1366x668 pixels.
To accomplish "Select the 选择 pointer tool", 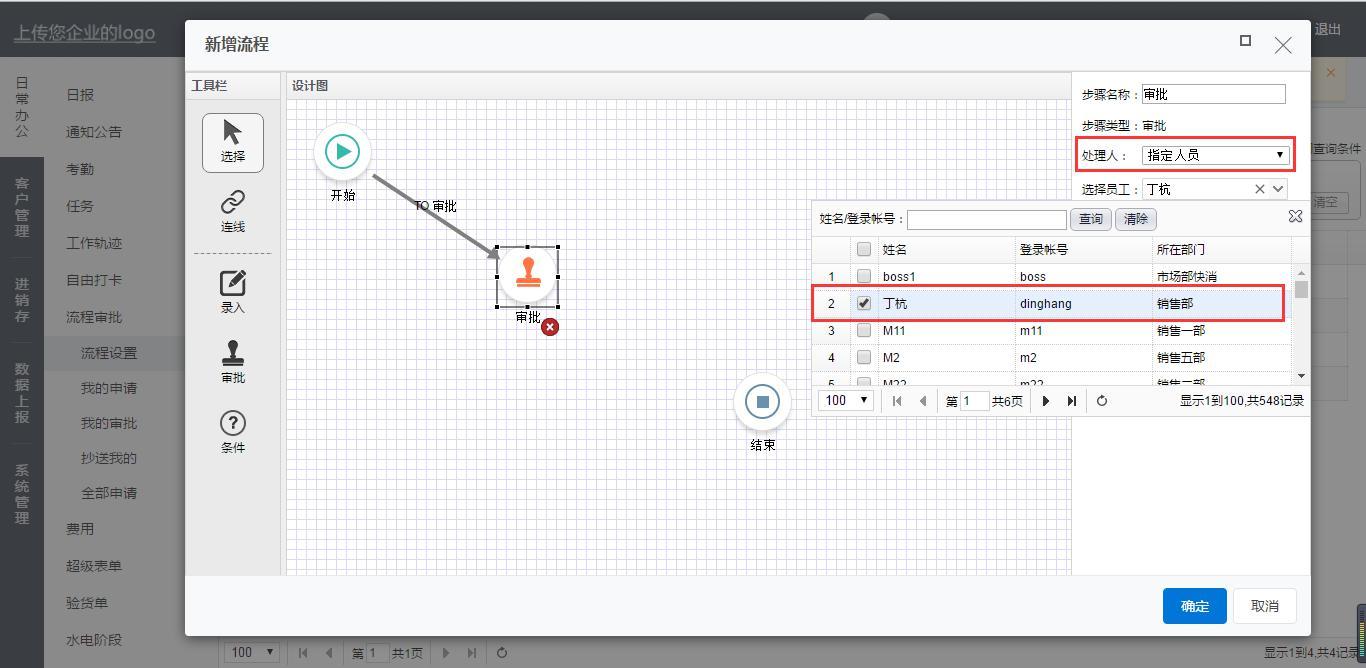I will pos(233,141).
